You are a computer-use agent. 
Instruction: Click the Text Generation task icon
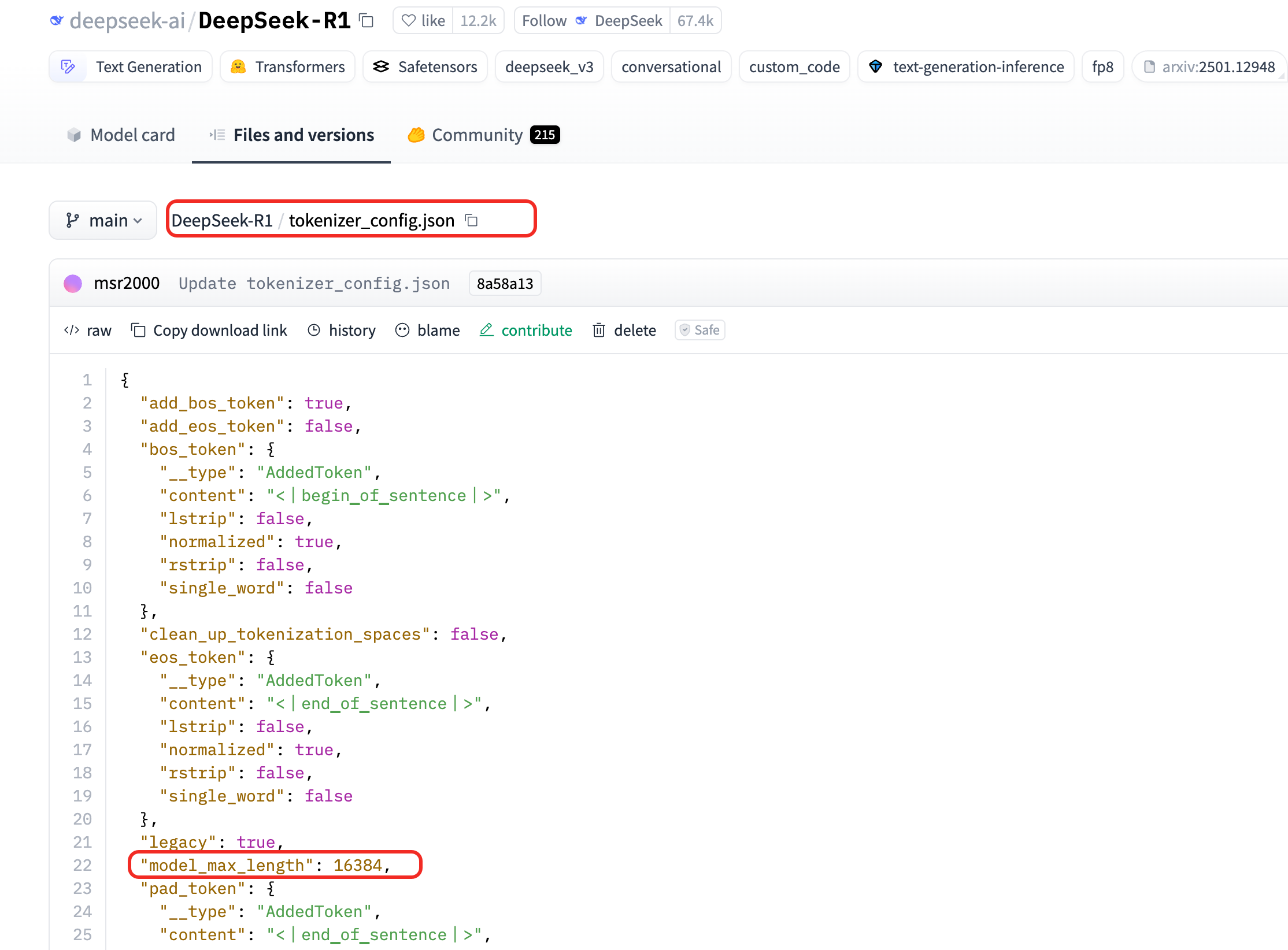pyautogui.click(x=68, y=67)
